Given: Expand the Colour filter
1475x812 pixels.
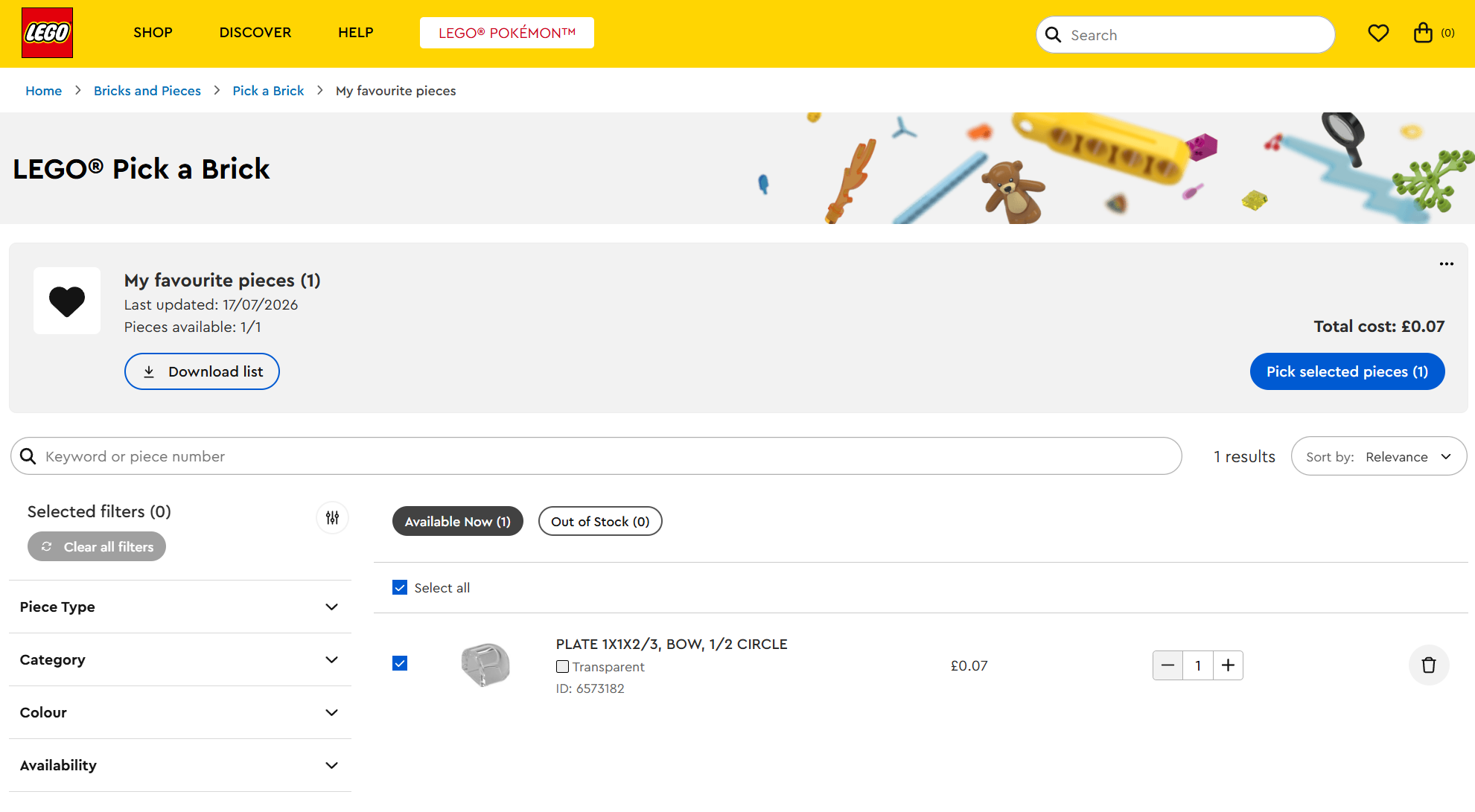Looking at the screenshot, I should click(x=180, y=712).
